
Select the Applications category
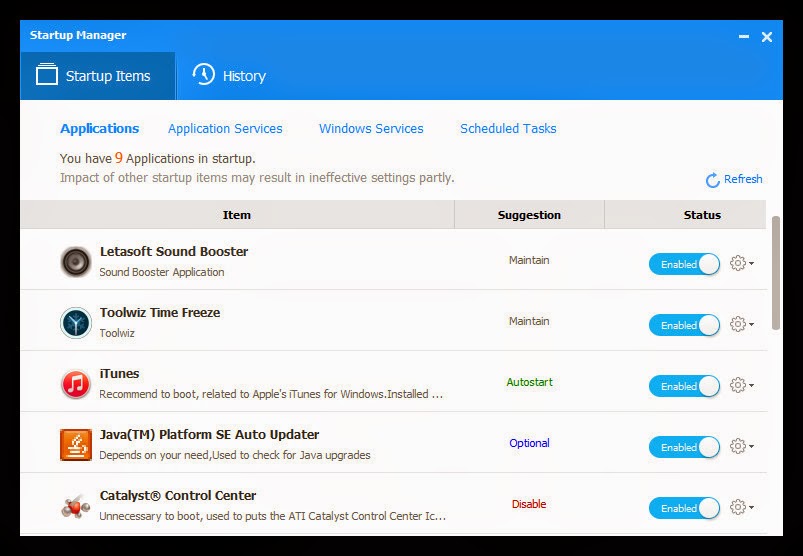(x=99, y=129)
